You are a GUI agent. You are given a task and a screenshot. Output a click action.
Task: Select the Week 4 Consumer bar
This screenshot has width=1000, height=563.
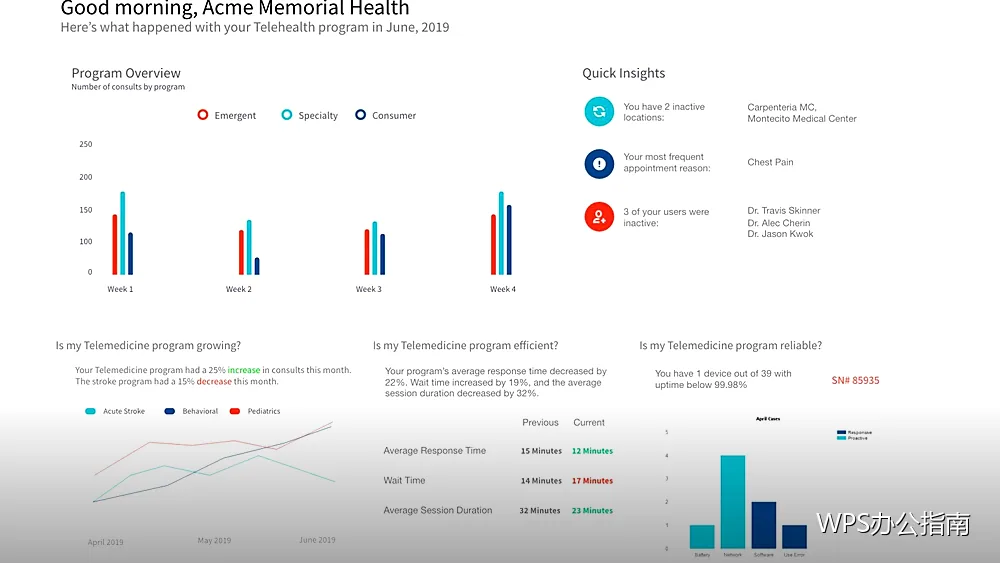click(x=509, y=240)
